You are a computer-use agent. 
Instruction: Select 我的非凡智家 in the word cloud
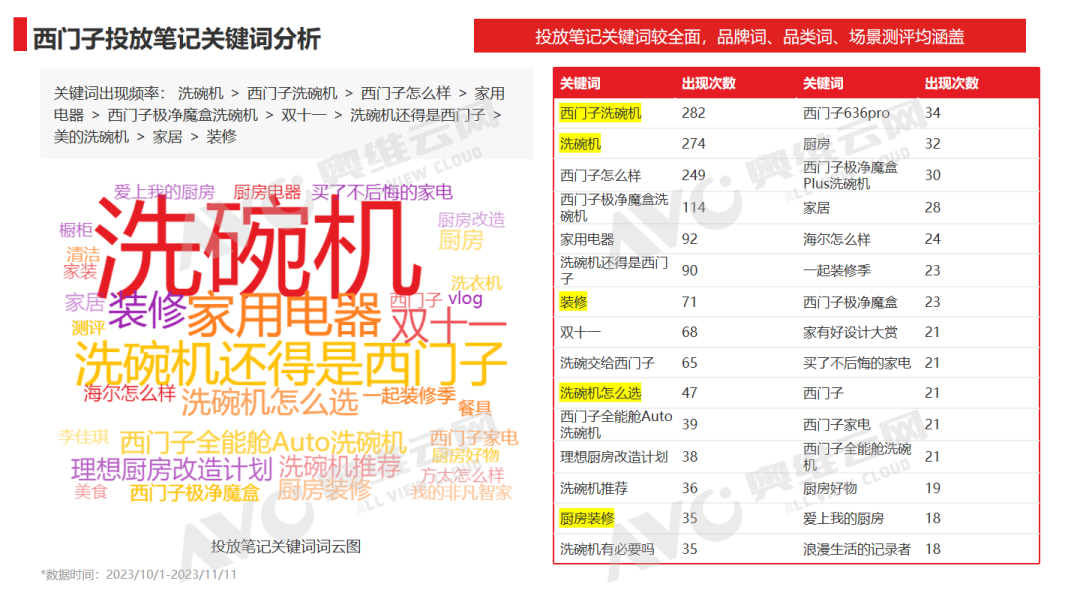click(461, 492)
